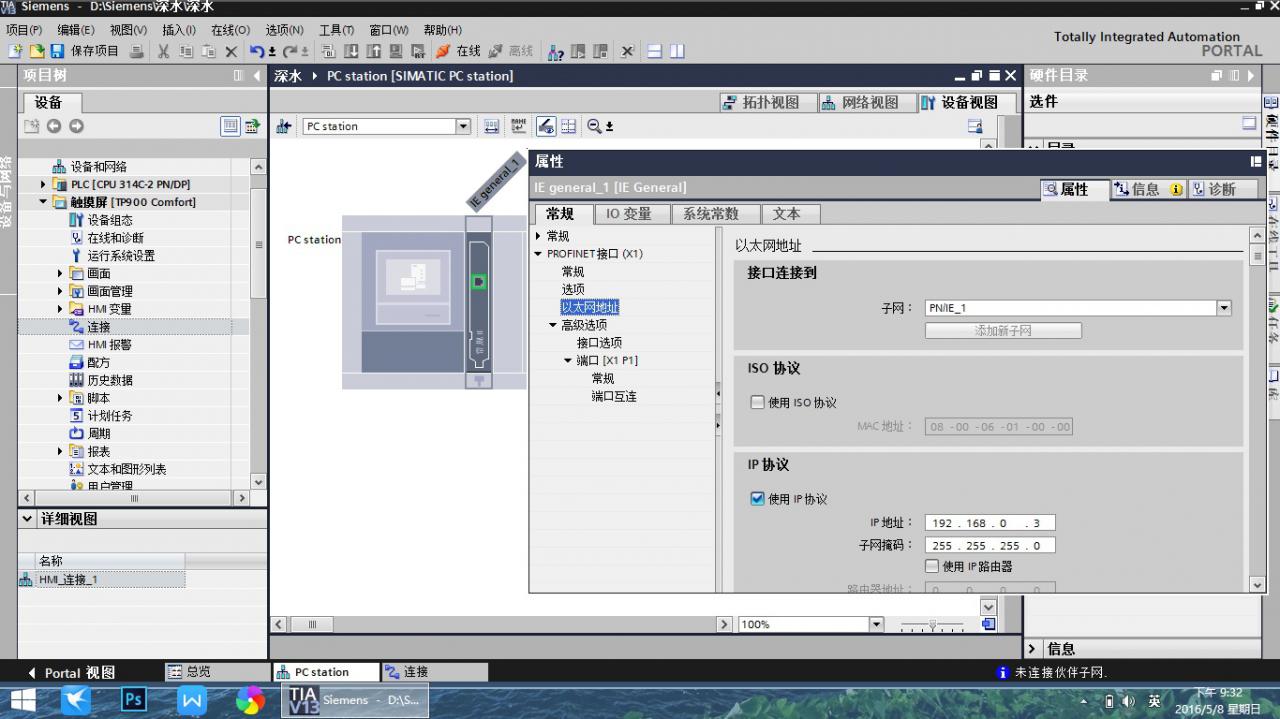Click the forward arrow in project tree
The width and height of the screenshot is (1280, 719).
point(76,126)
